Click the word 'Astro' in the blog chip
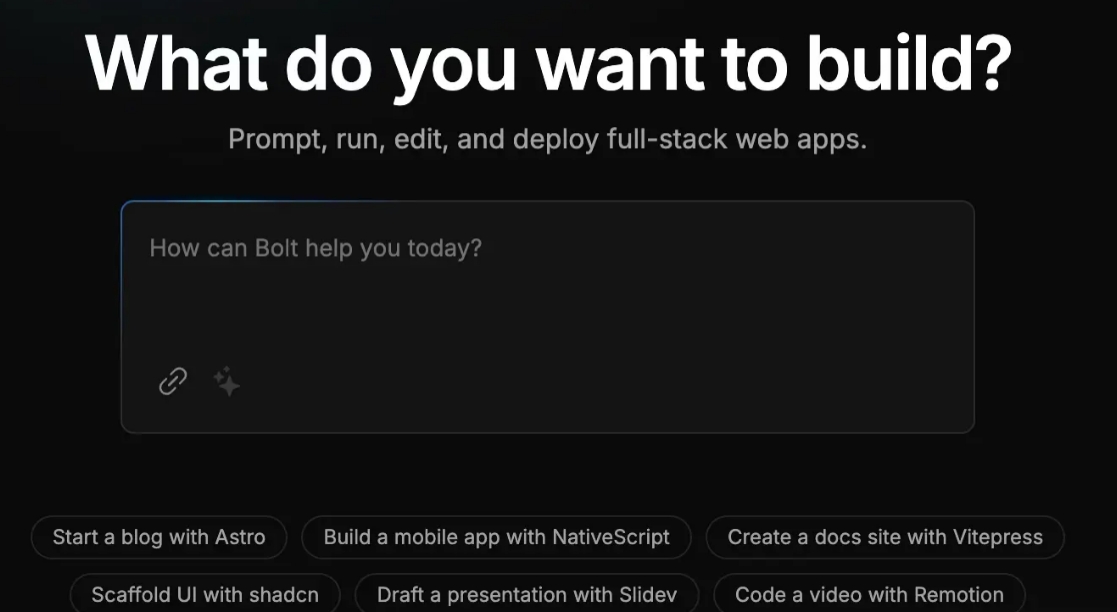The width and height of the screenshot is (1117, 612). [x=240, y=537]
